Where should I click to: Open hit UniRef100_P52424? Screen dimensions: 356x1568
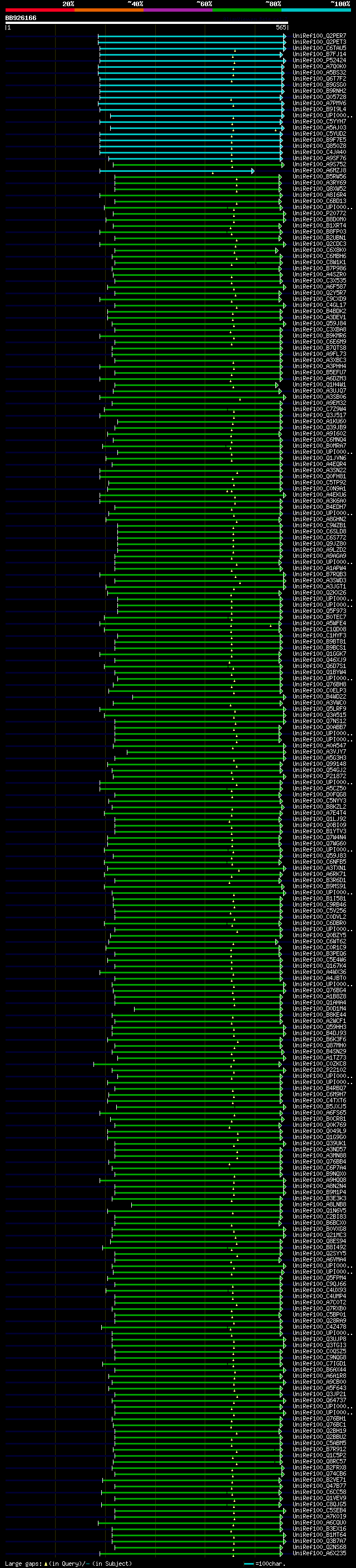click(x=319, y=60)
